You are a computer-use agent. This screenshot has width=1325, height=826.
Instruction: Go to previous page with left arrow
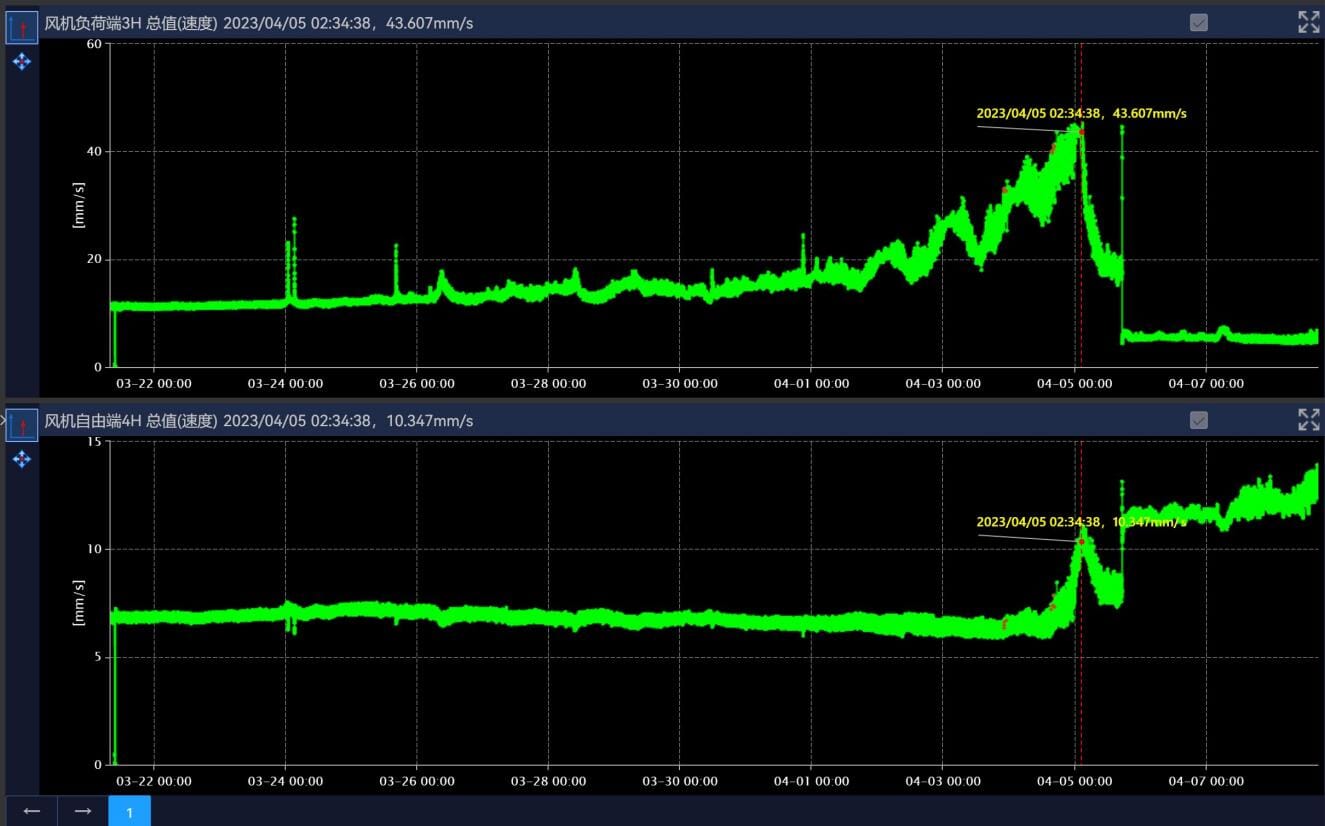click(x=32, y=811)
